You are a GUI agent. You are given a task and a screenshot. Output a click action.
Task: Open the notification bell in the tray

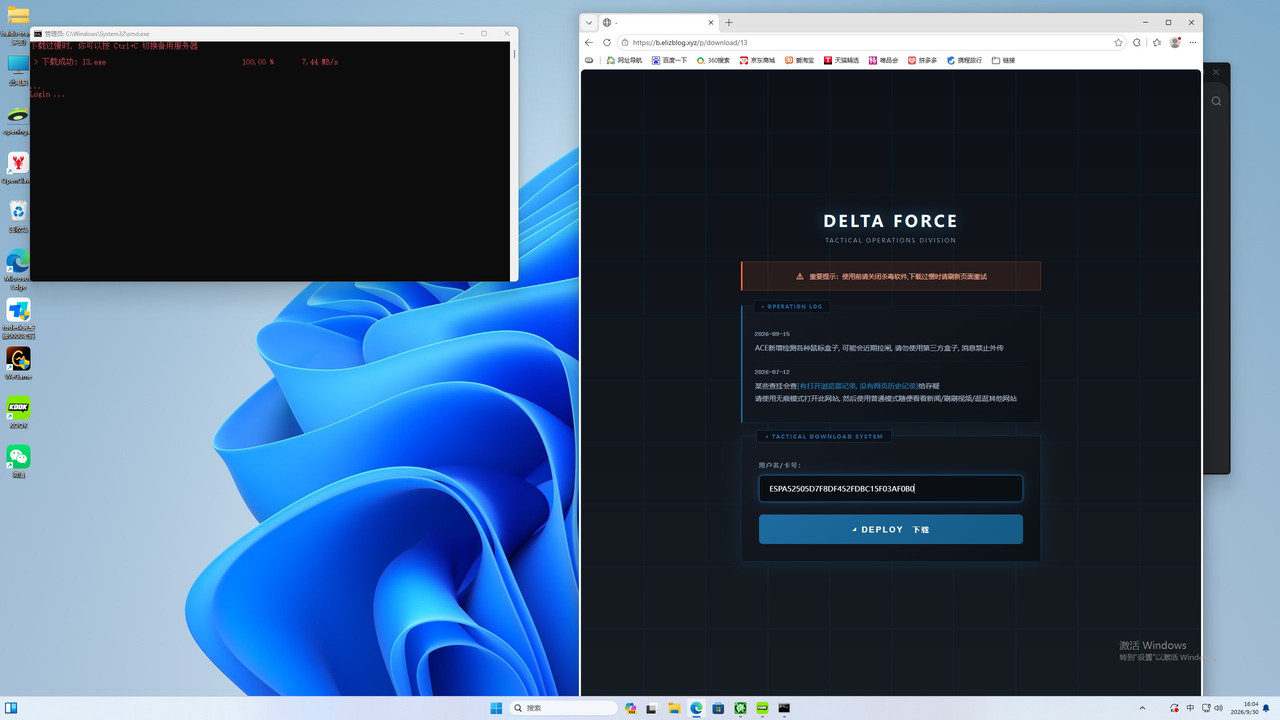click(x=1266, y=708)
